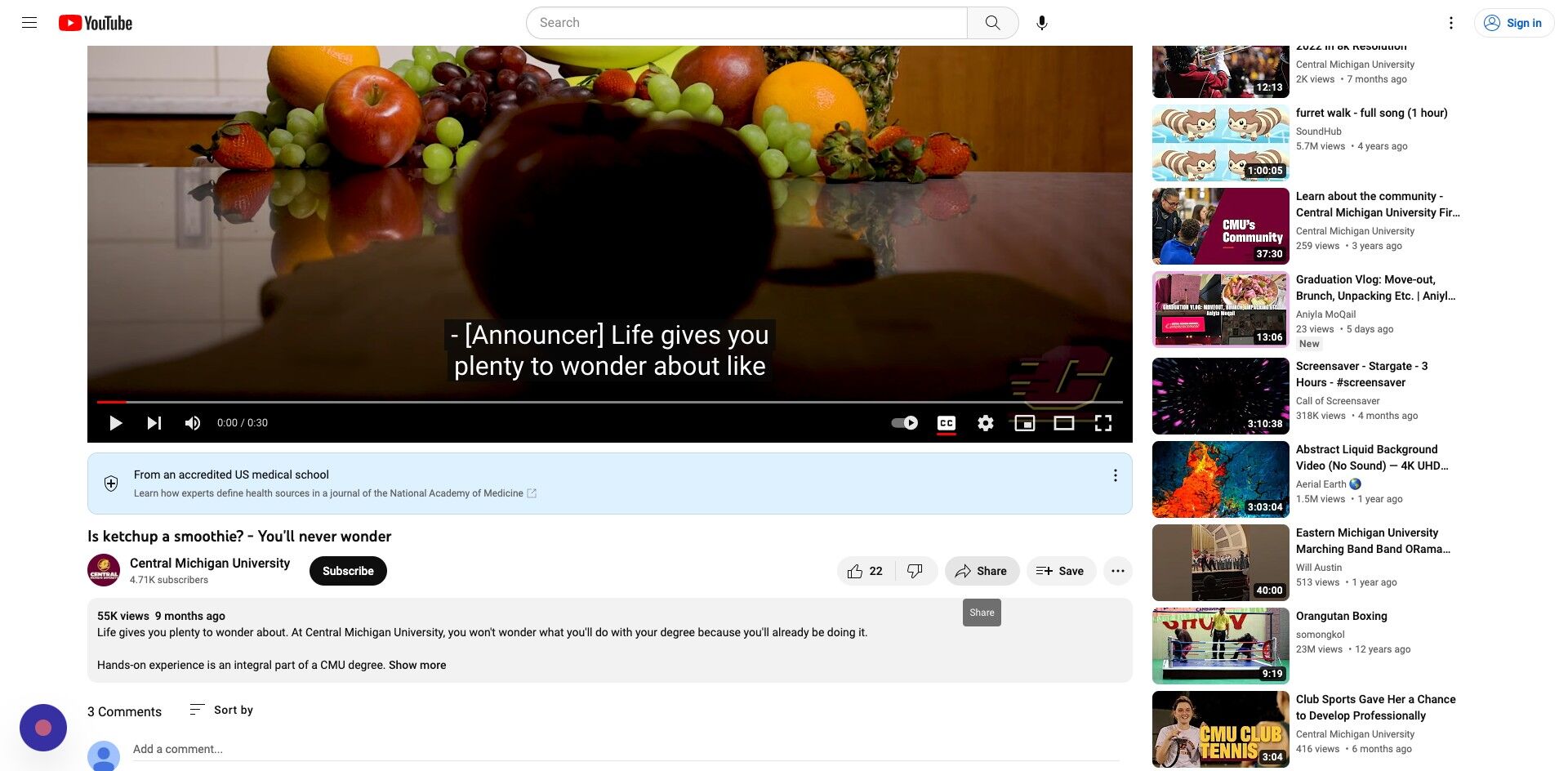Click SoundHub channel name
The height and width of the screenshot is (771, 1568).
tap(1318, 131)
